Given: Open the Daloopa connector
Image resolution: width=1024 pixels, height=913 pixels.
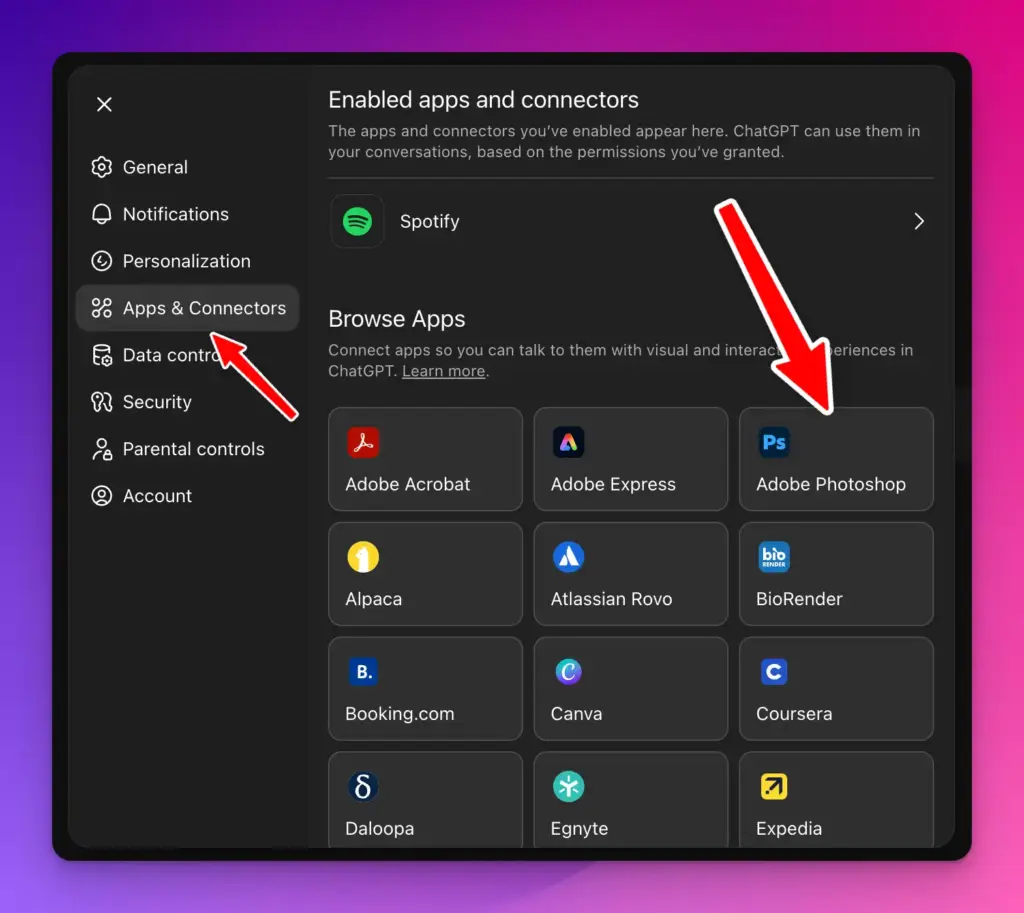Looking at the screenshot, I should click(425, 800).
